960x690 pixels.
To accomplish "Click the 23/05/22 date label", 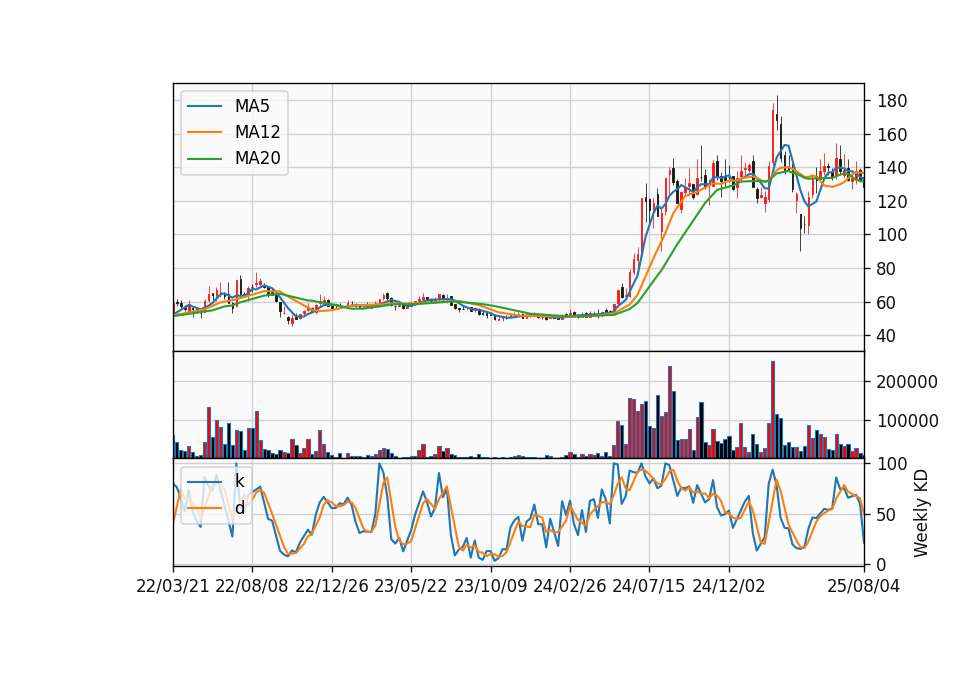I will tap(411, 586).
